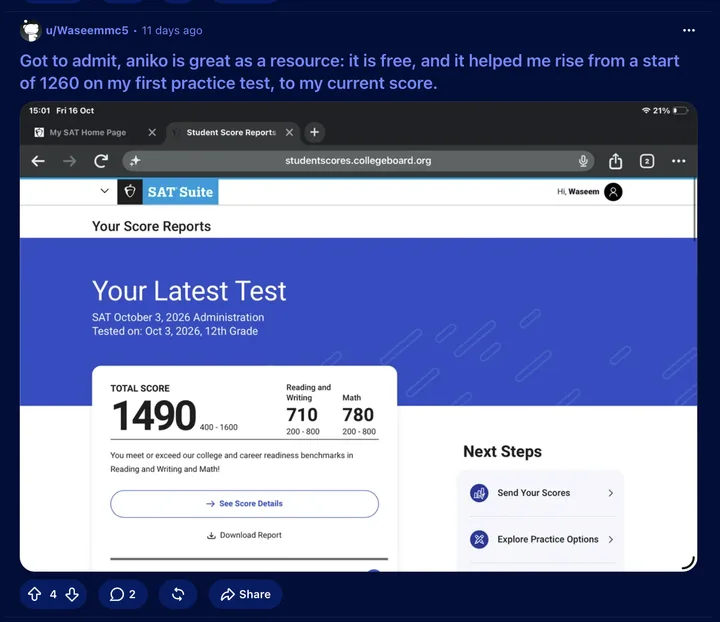Viewport: 720px width, 622px height.
Task: Click the Explore Practice Options pencil icon
Action: [x=479, y=539]
